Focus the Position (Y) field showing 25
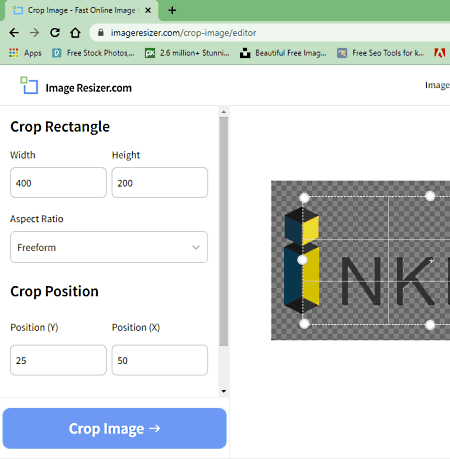Viewport: 450px width, 459px height. click(x=58, y=360)
